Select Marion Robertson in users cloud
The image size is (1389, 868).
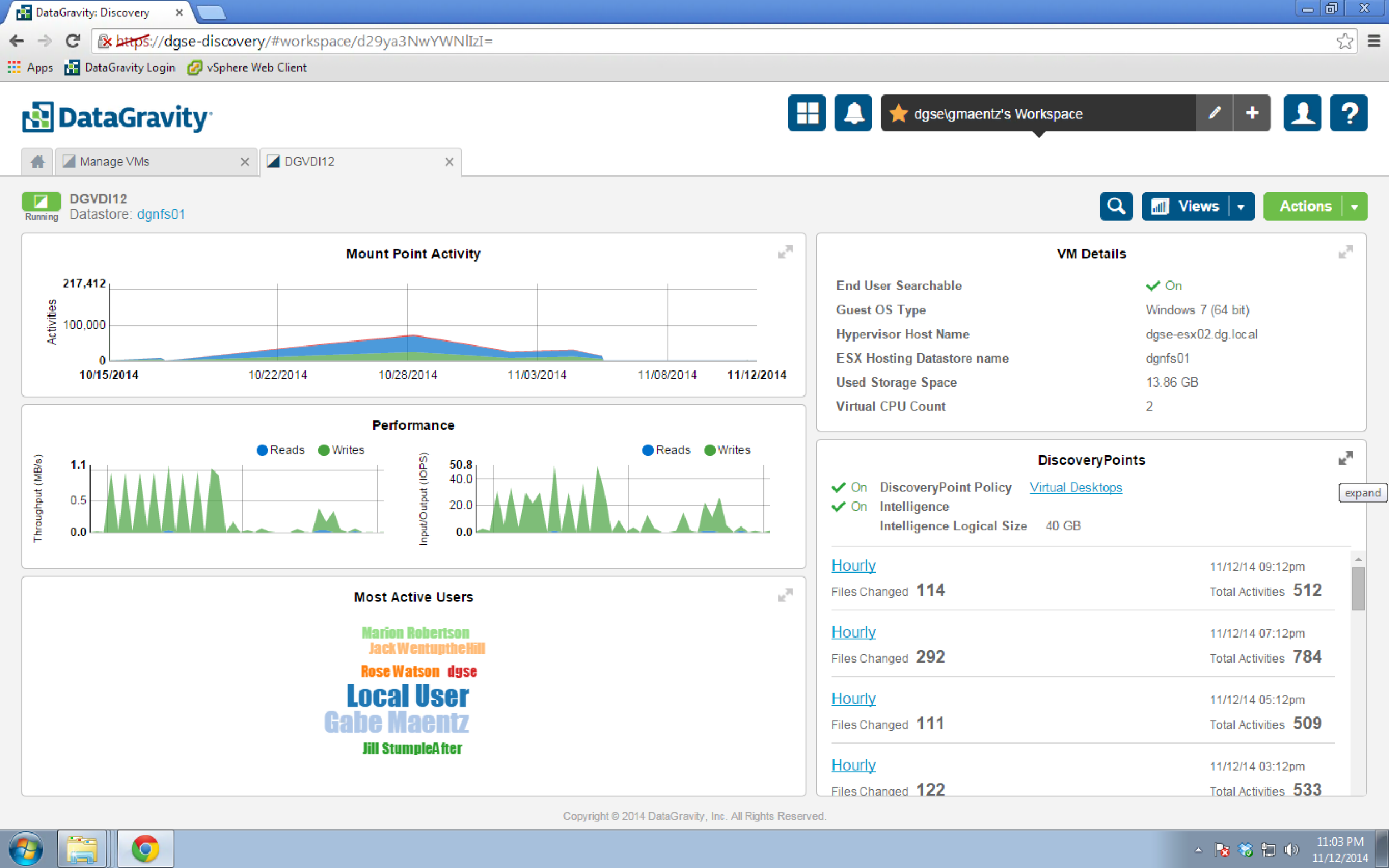coord(415,633)
